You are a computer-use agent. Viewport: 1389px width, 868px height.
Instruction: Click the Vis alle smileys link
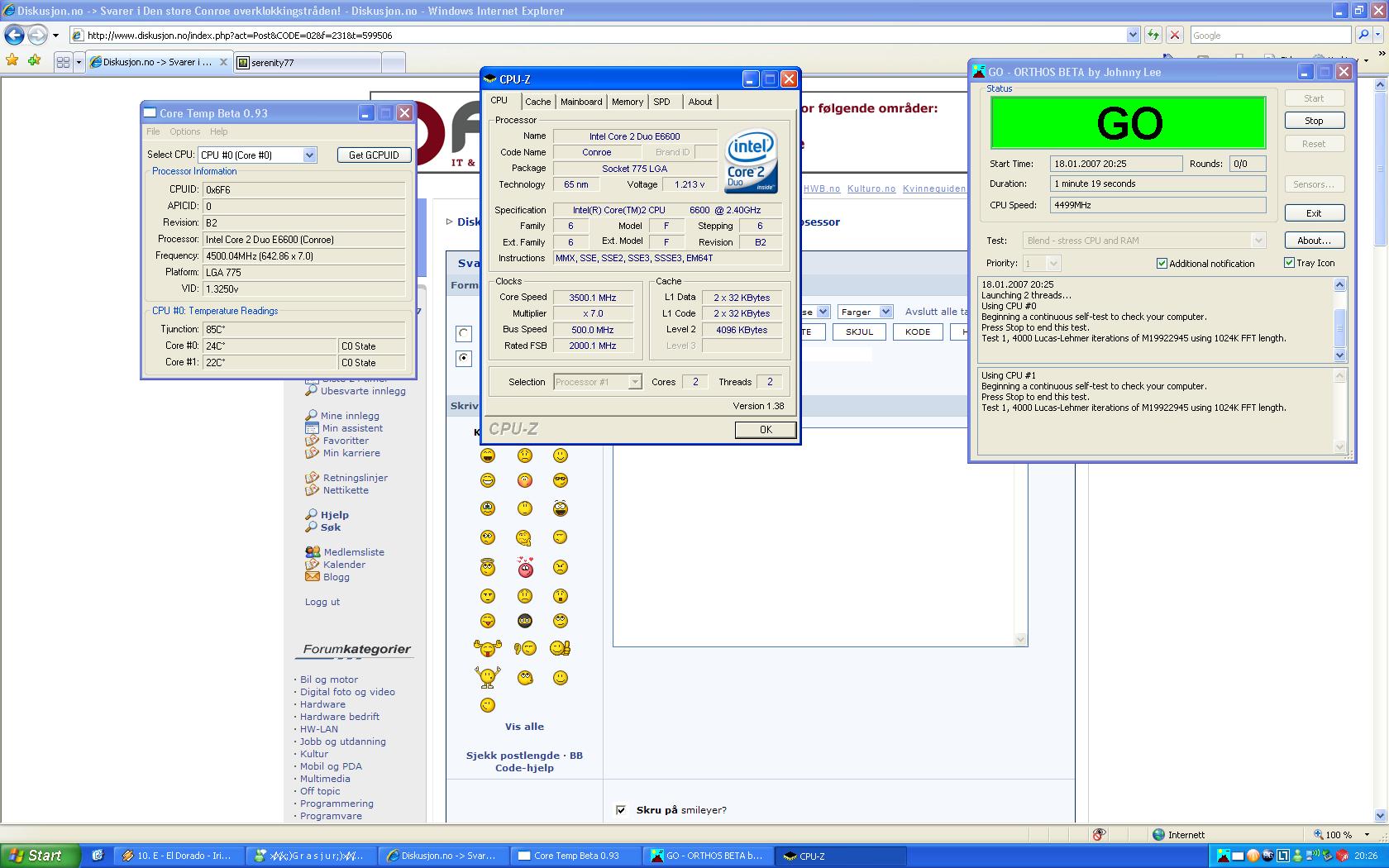tap(524, 727)
